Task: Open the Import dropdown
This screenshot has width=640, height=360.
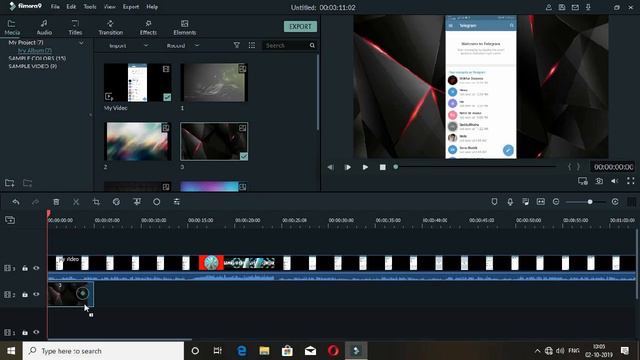Action: pos(128,45)
